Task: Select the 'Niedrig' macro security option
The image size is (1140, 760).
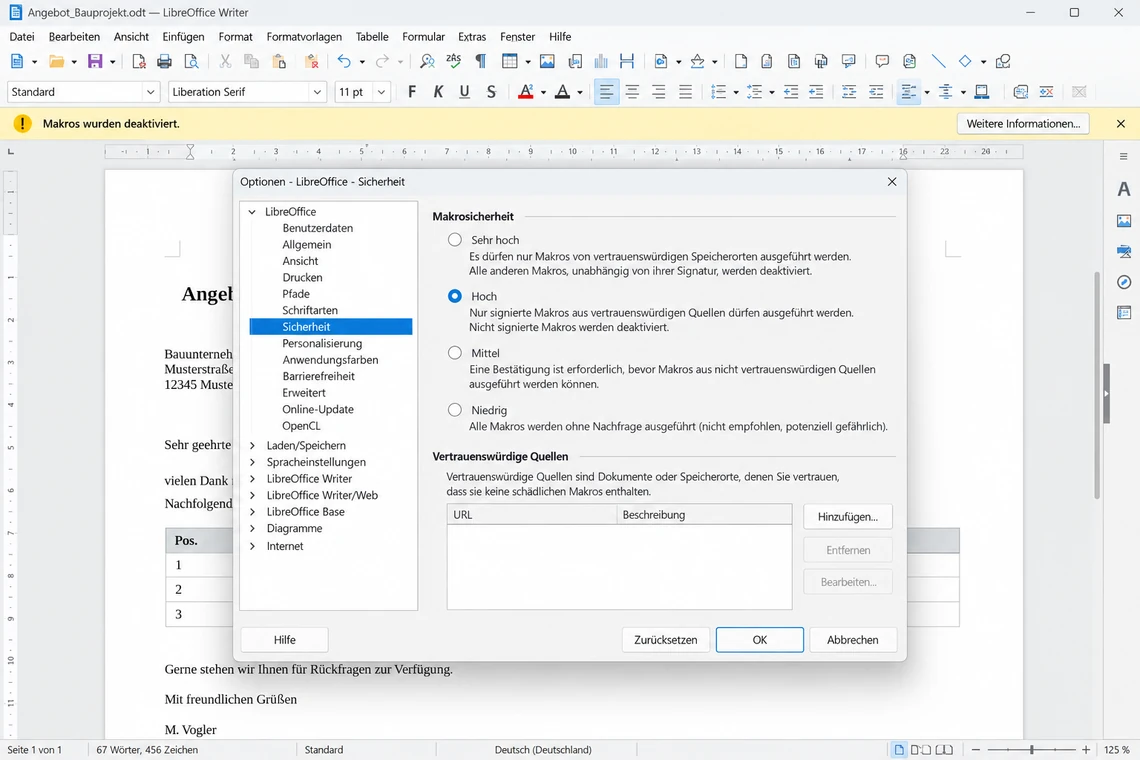Action: 454,409
